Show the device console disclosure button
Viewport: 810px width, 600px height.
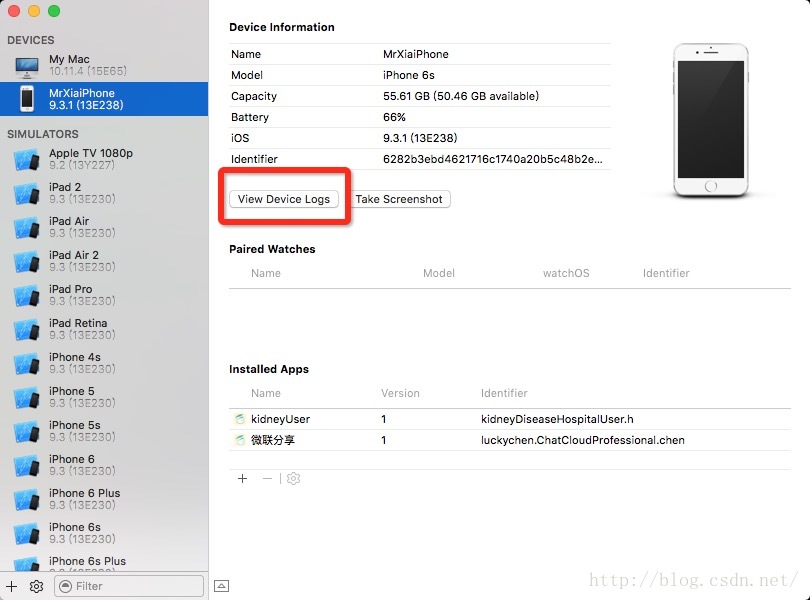[222, 586]
